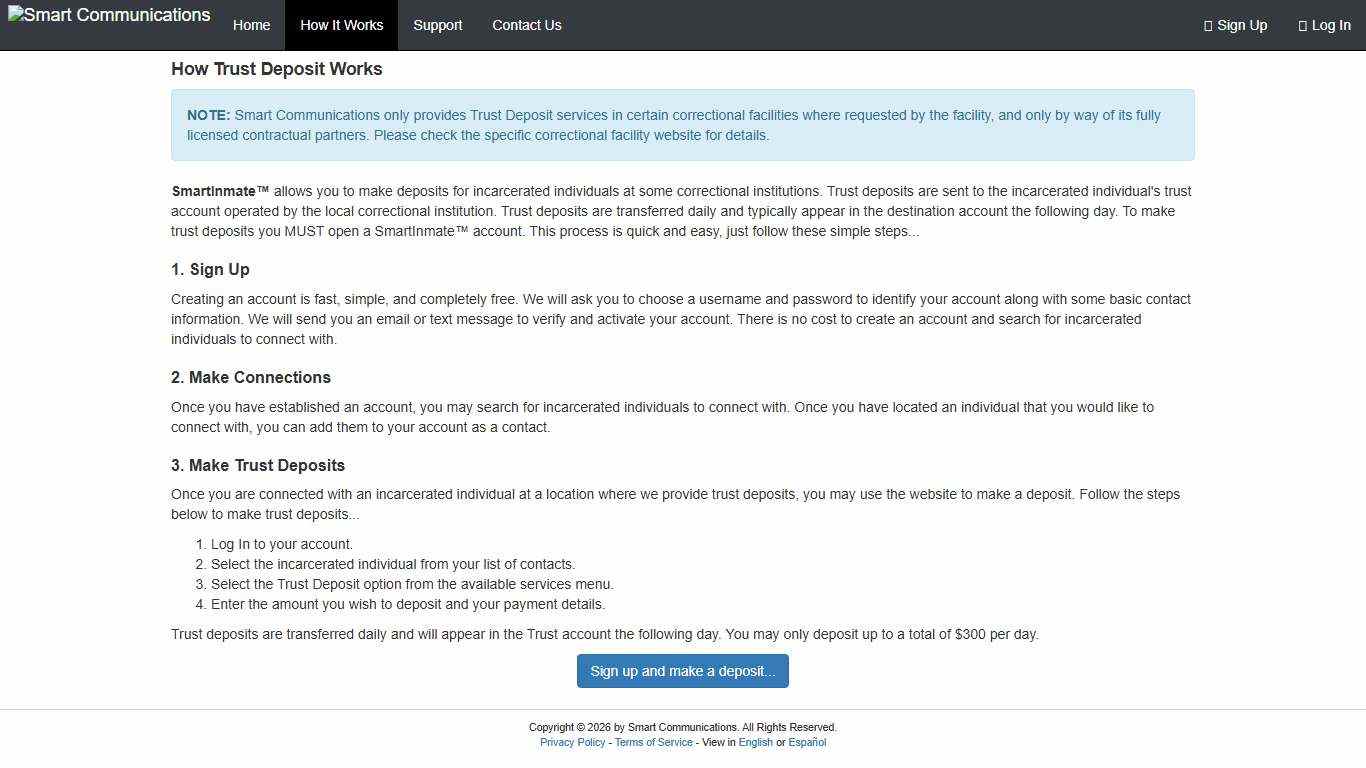1366x768 pixels.
Task: Click the copyright notice in the footer
Action: (x=682, y=728)
